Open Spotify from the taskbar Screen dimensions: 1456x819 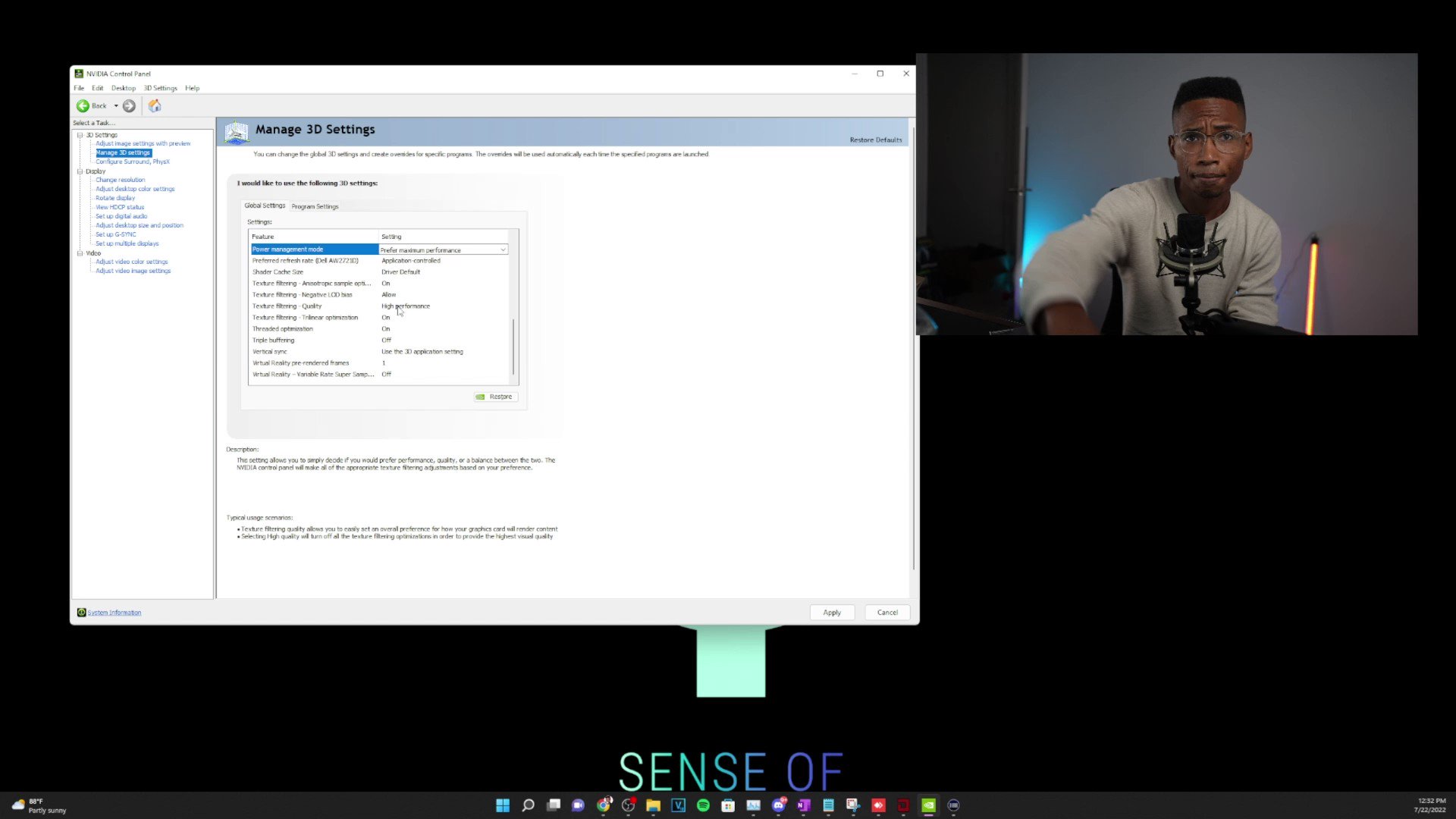[703, 805]
